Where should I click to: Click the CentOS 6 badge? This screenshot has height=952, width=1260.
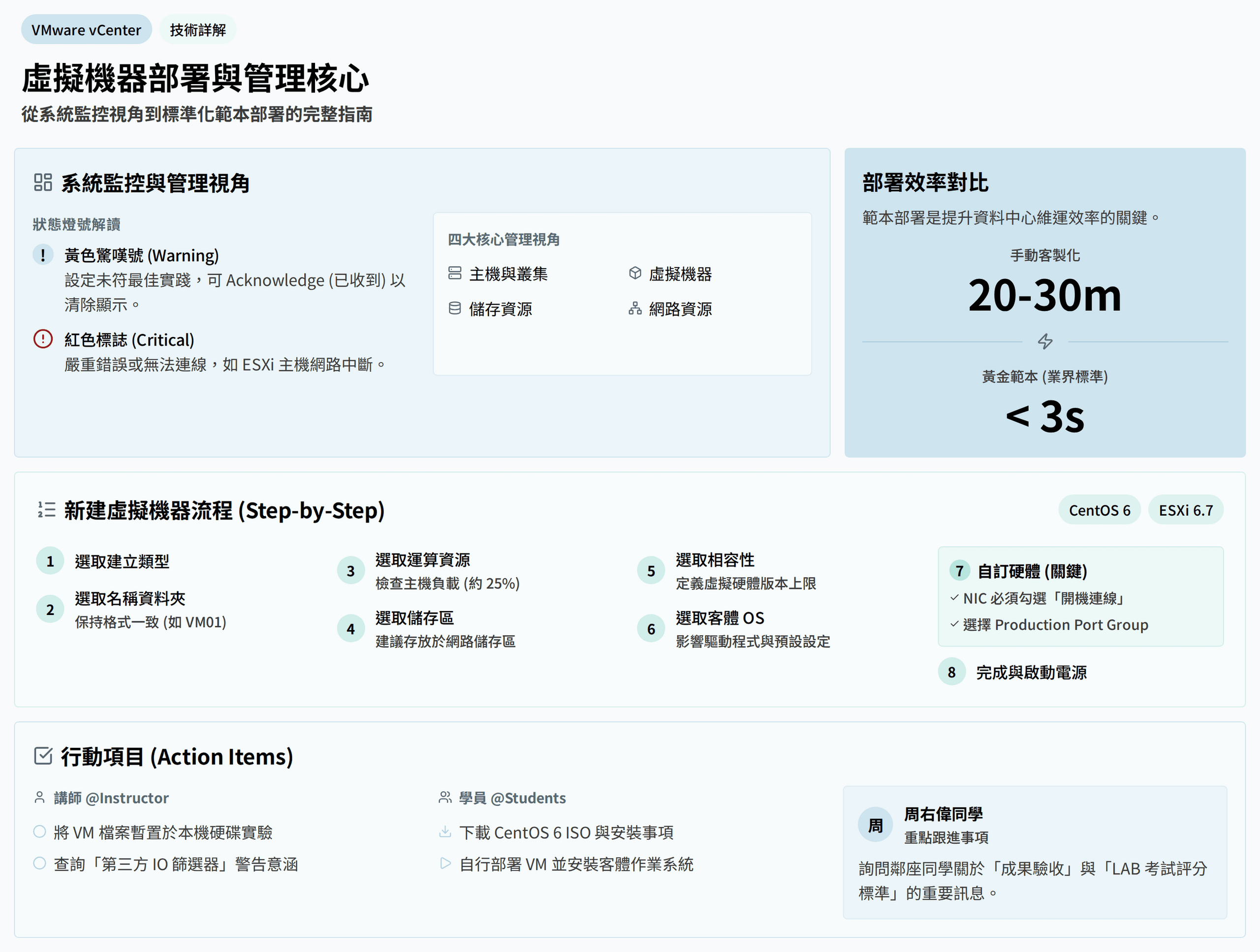click(1099, 510)
